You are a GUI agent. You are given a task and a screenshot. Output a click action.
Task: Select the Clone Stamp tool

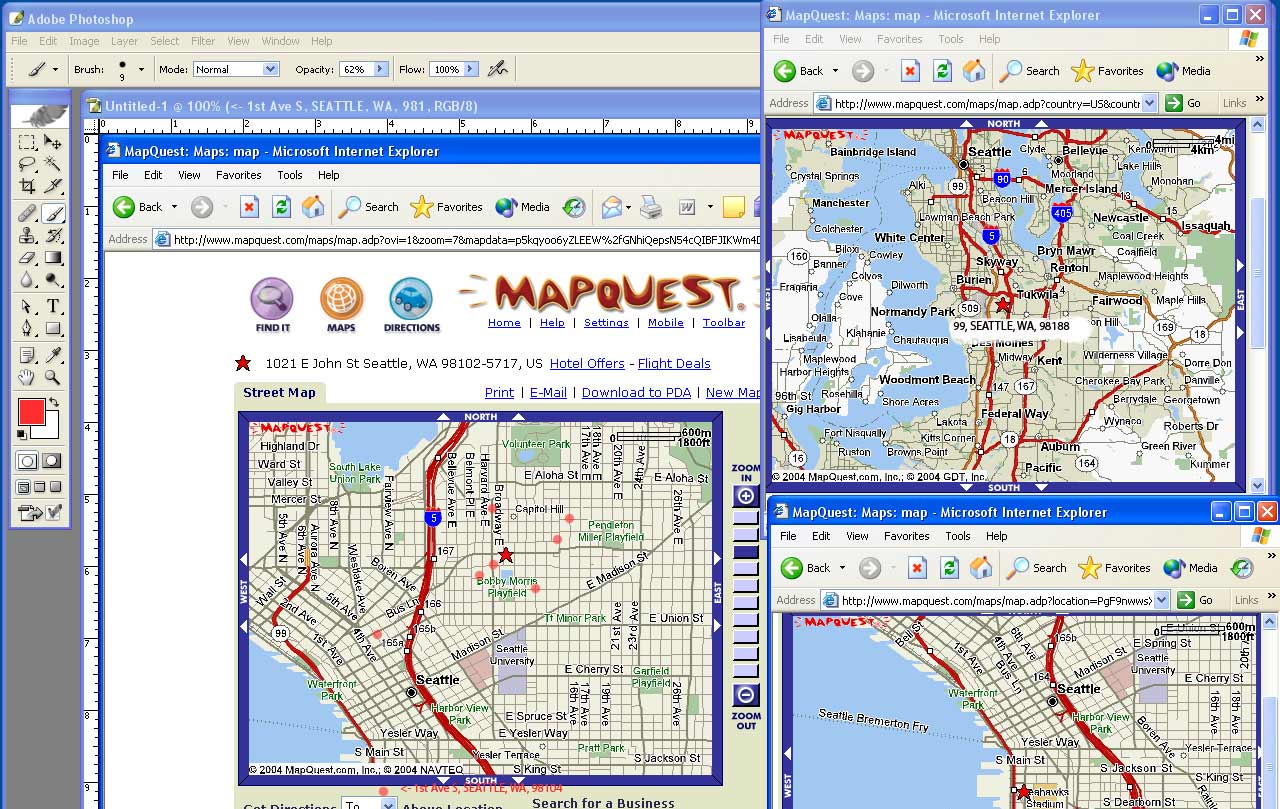coord(28,236)
